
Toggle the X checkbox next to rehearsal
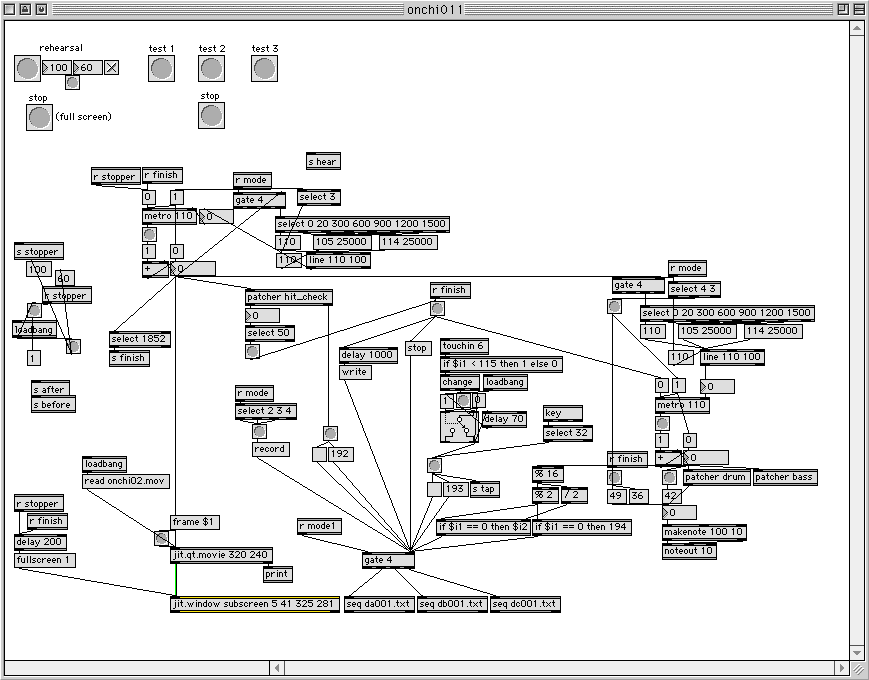[111, 68]
